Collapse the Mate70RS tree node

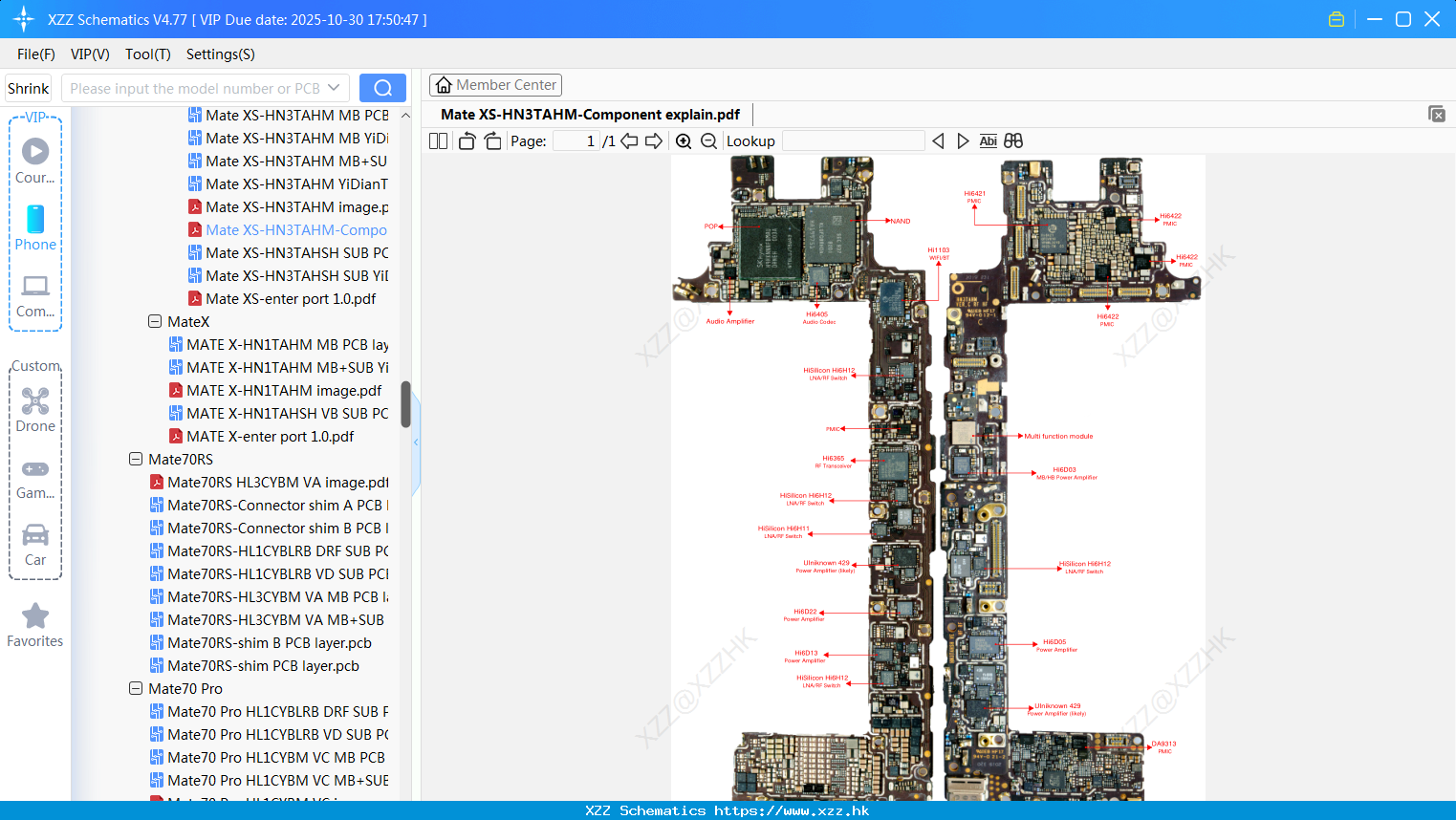[136, 460]
